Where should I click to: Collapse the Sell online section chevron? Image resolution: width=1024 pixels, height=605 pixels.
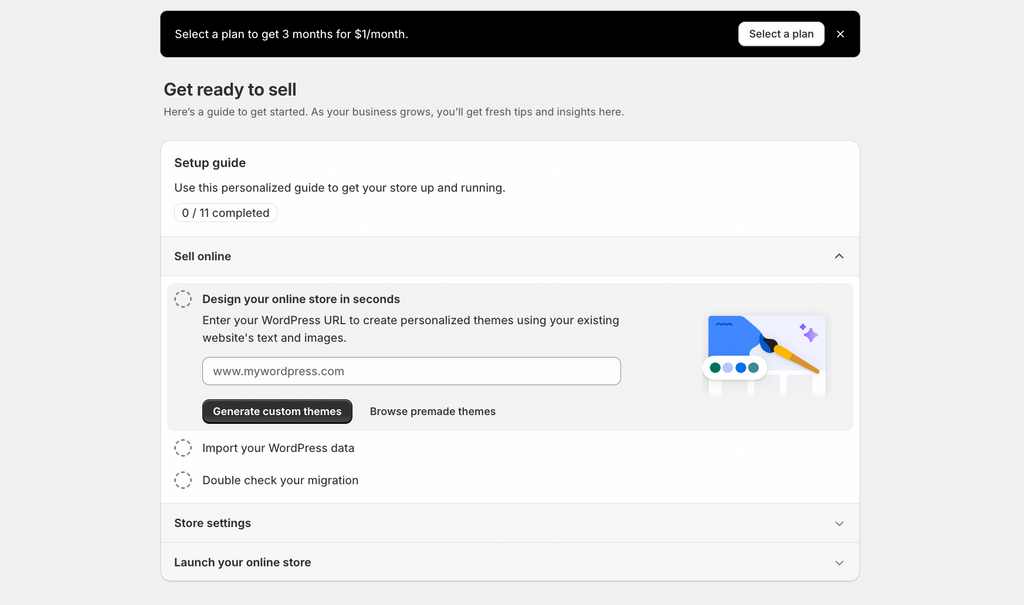(x=839, y=256)
